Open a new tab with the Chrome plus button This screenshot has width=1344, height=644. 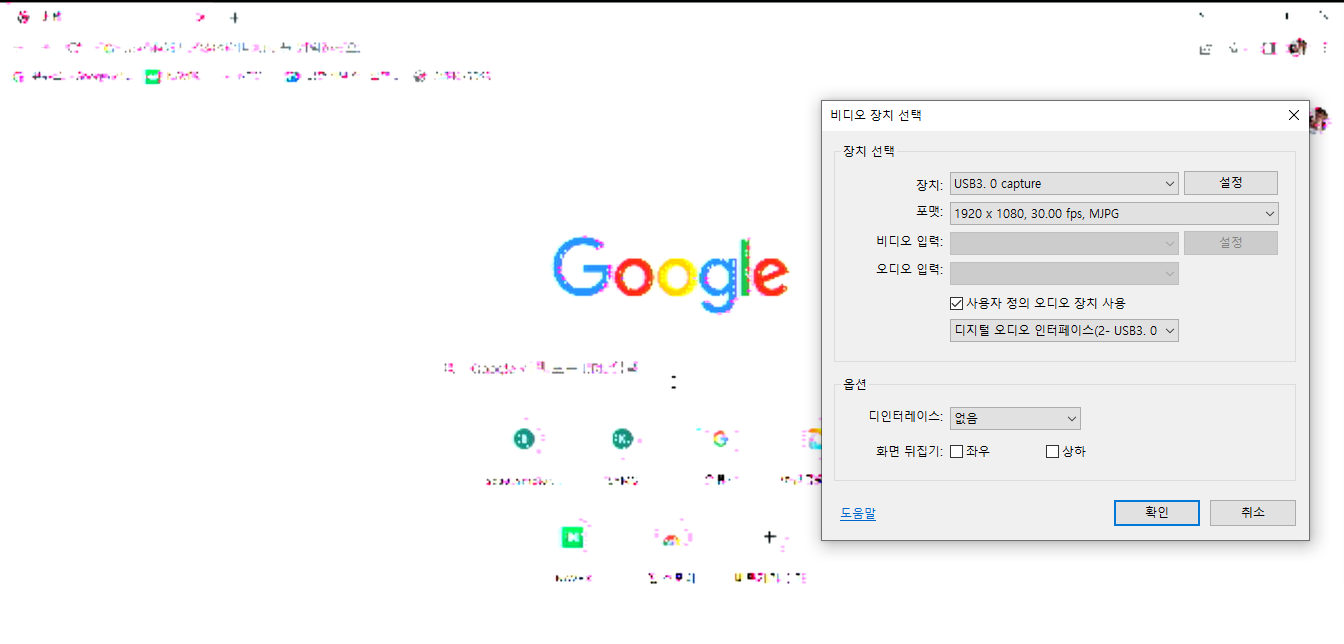click(x=233, y=17)
